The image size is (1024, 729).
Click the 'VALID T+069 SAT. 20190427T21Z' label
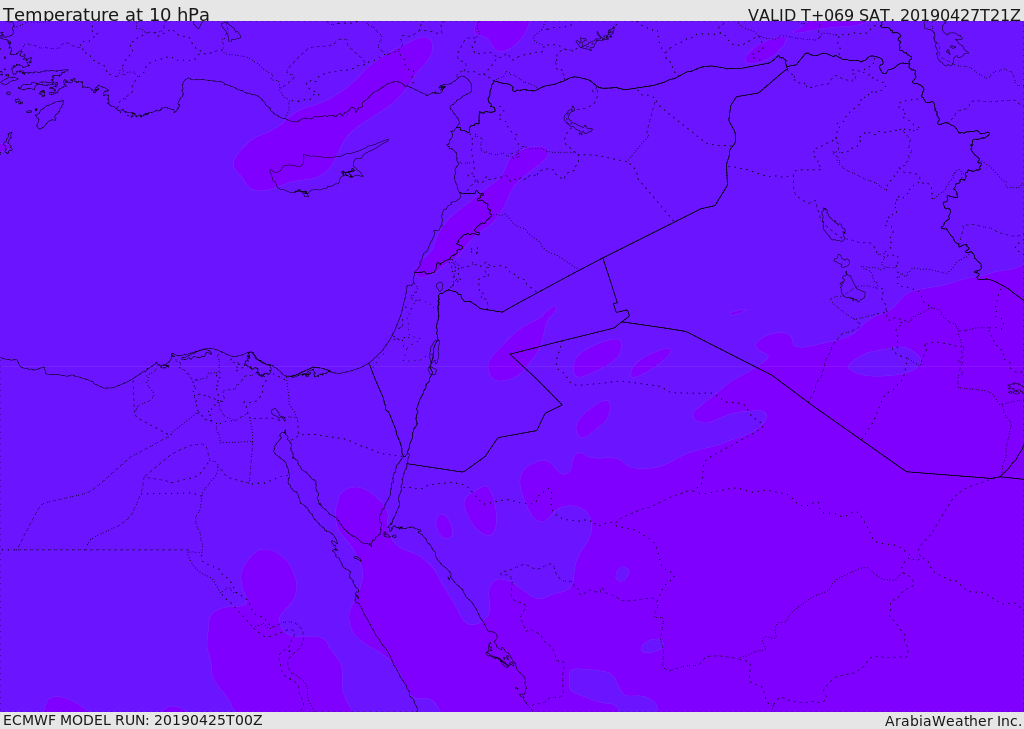pos(884,15)
